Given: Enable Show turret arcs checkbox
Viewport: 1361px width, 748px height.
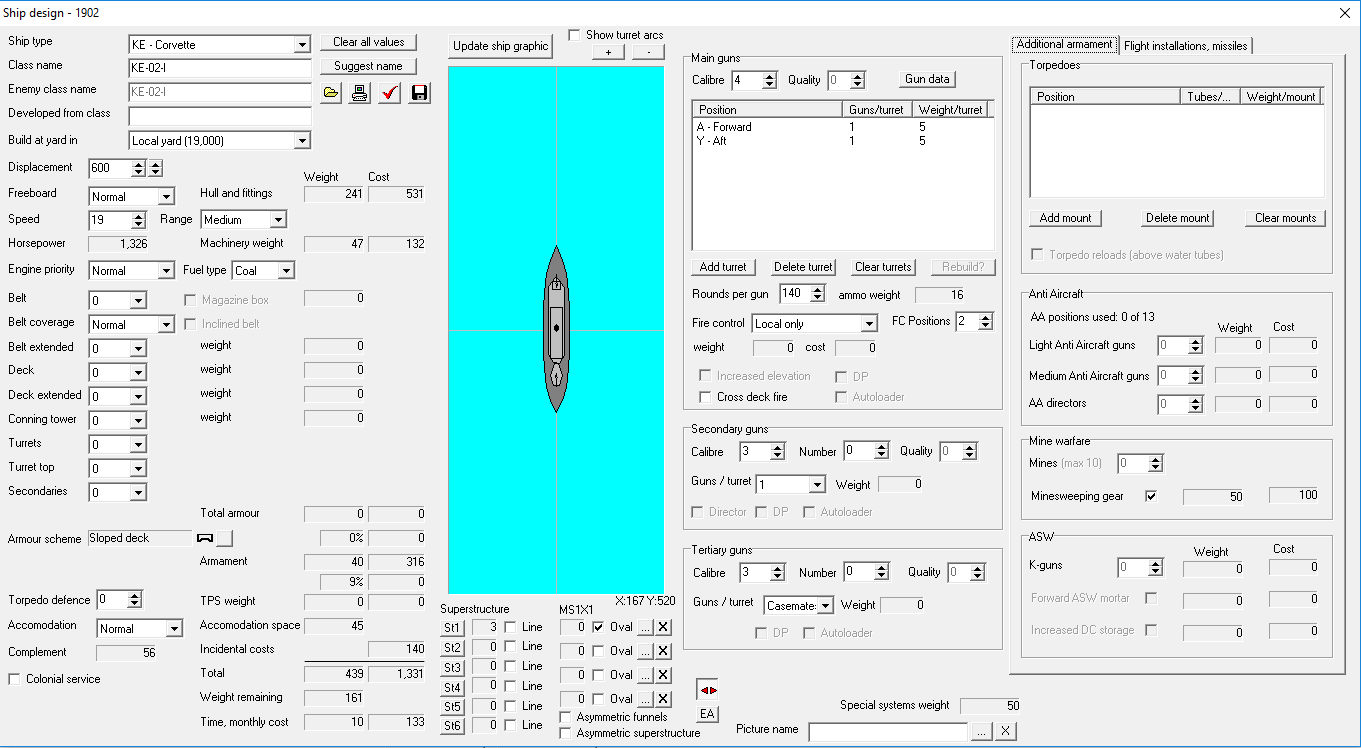Looking at the screenshot, I should pyautogui.click(x=575, y=35).
